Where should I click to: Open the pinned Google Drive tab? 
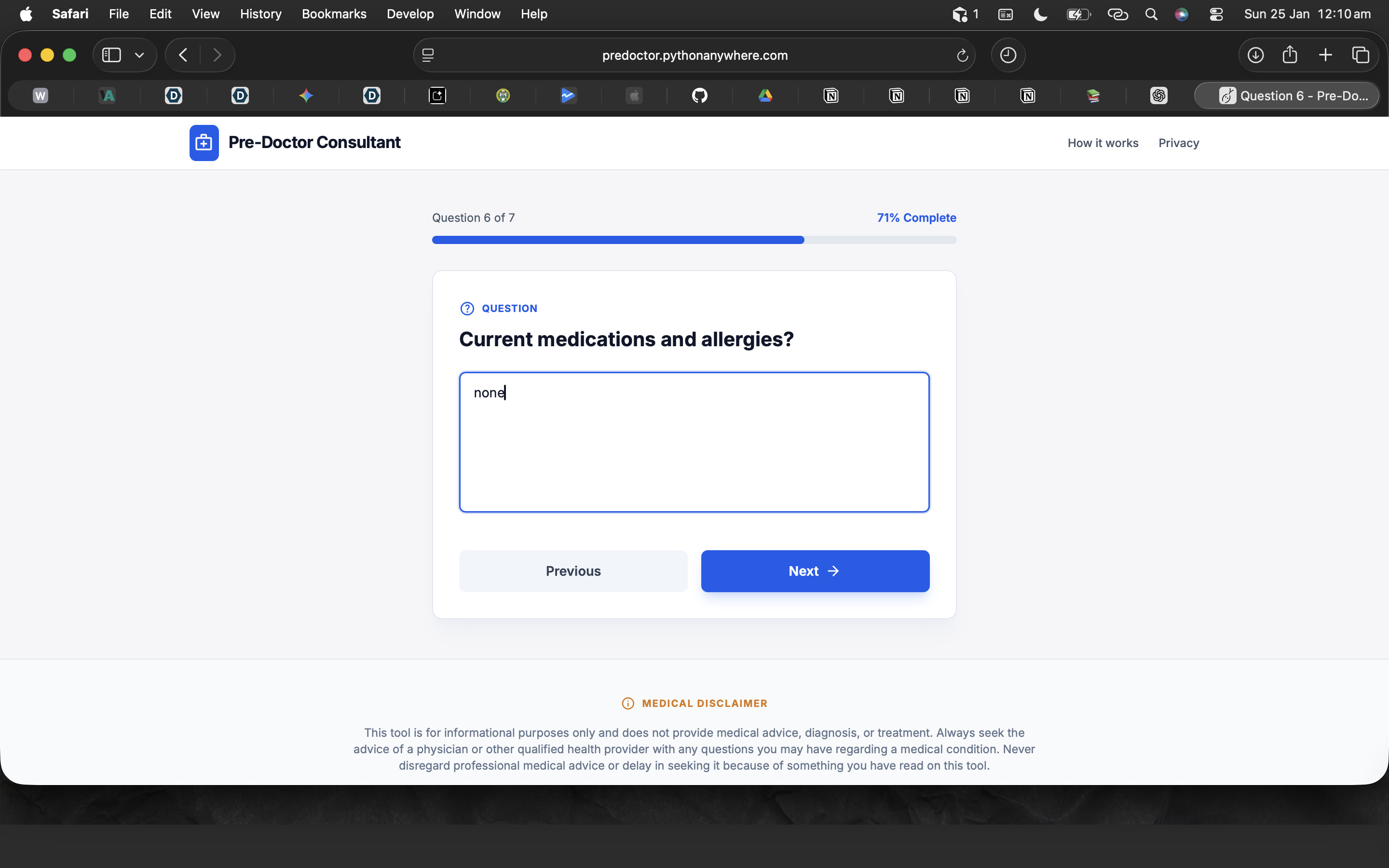(x=765, y=95)
